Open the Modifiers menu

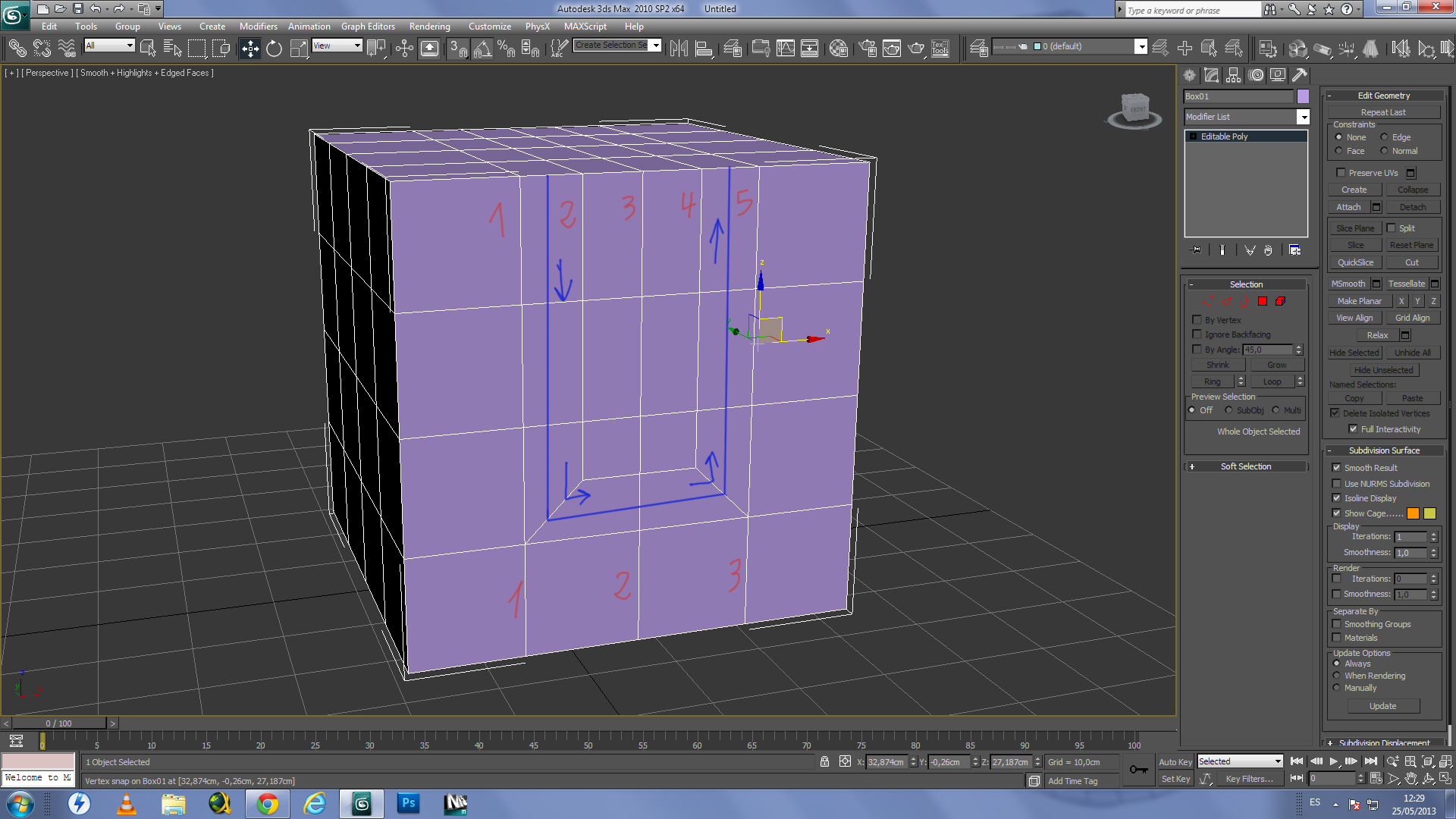click(258, 27)
